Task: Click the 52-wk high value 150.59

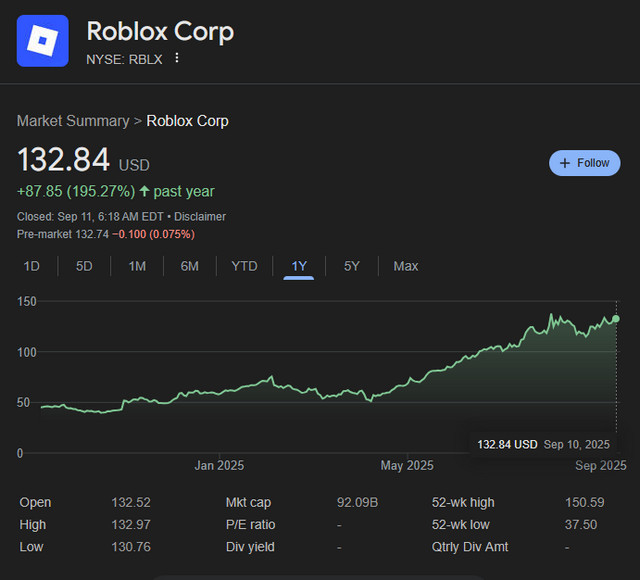Action: (x=585, y=502)
